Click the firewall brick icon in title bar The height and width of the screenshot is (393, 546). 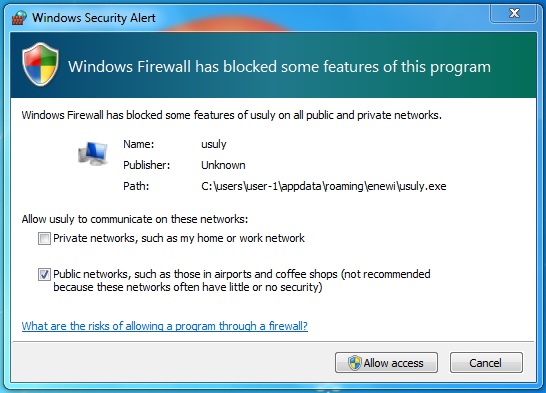point(20,17)
